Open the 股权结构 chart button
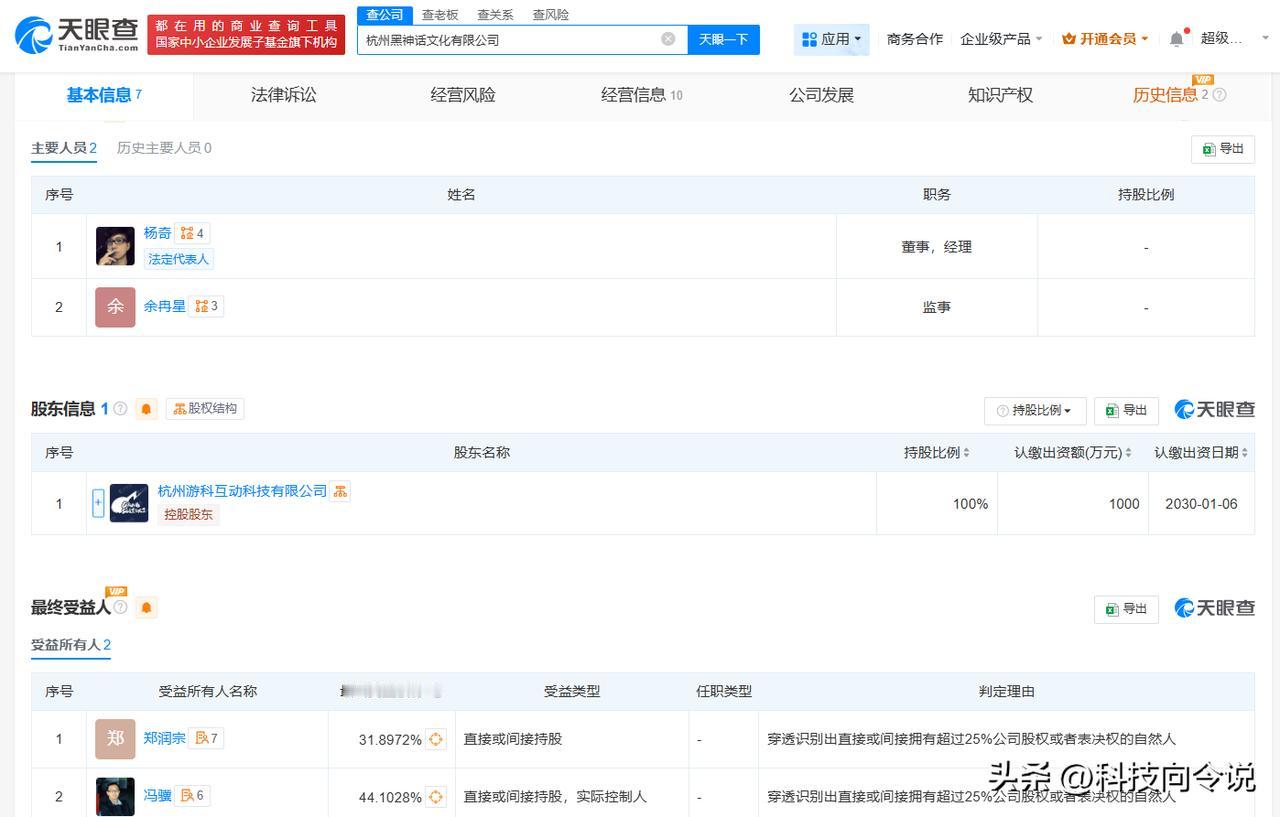Image resolution: width=1280 pixels, height=817 pixels. coord(205,408)
